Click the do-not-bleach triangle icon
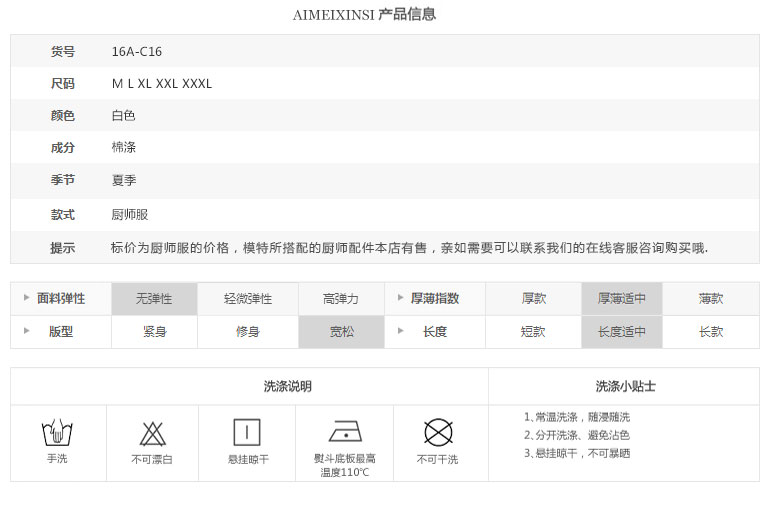 click(x=152, y=434)
